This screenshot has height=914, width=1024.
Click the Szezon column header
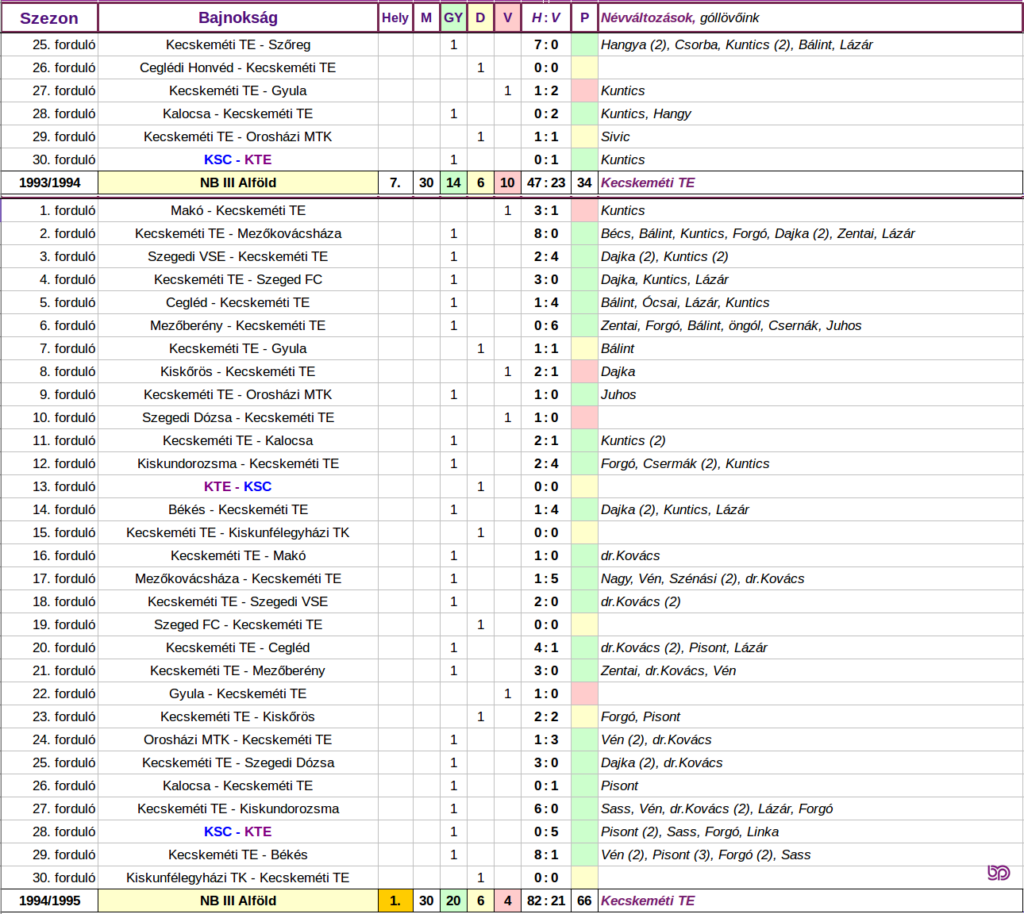[x=49, y=18]
